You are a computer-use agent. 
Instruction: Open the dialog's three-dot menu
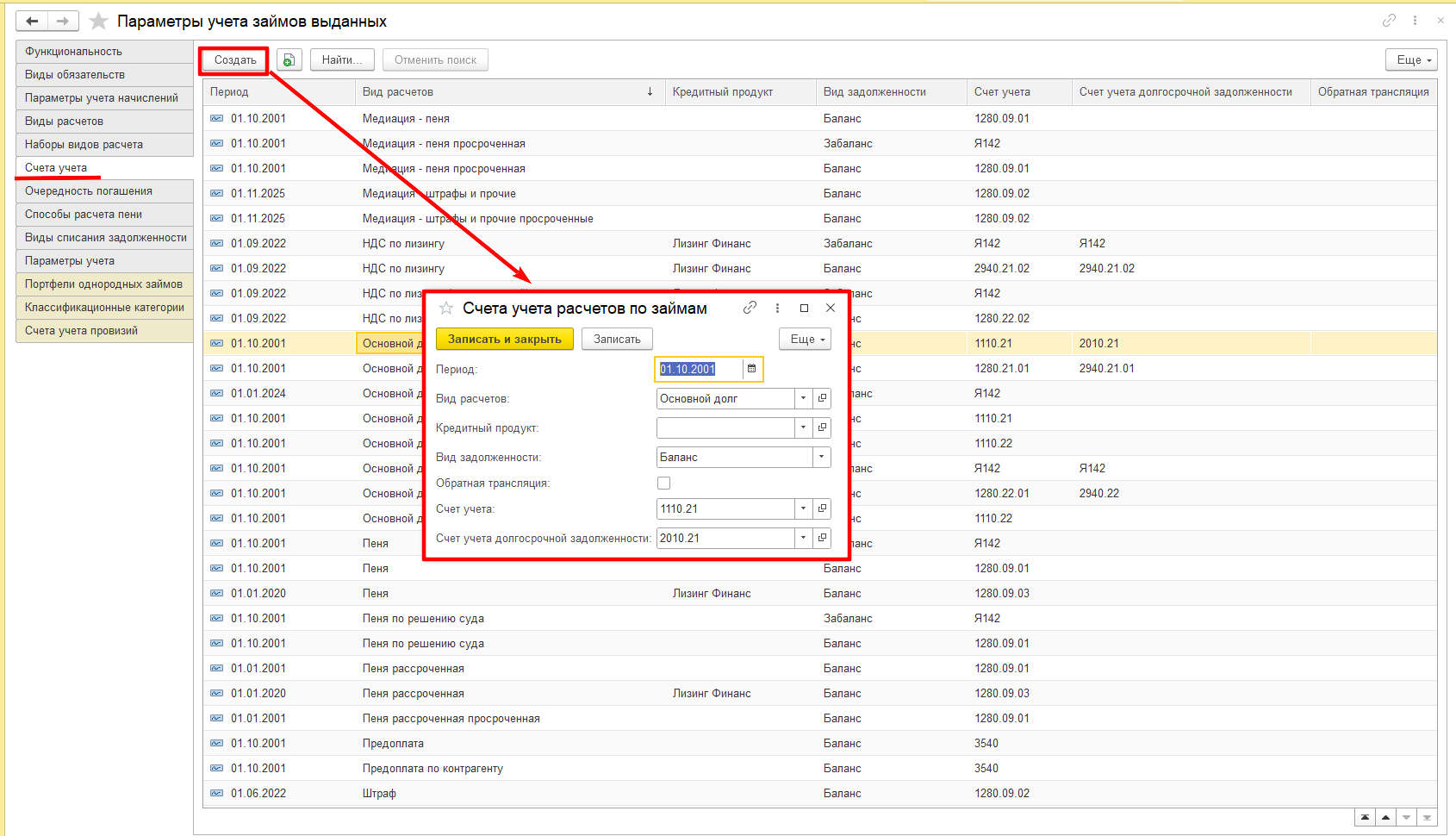tap(777, 308)
